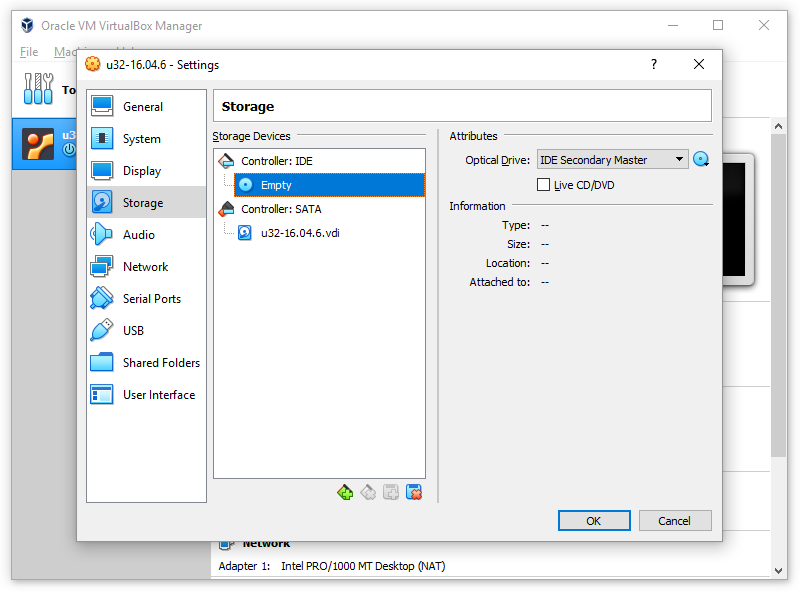Open the Network settings category
This screenshot has width=800, height=600.
[x=145, y=267]
